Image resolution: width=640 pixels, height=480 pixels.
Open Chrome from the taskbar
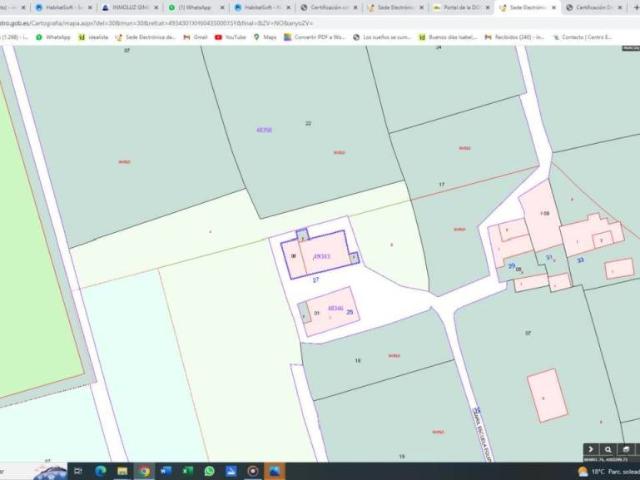144,471
